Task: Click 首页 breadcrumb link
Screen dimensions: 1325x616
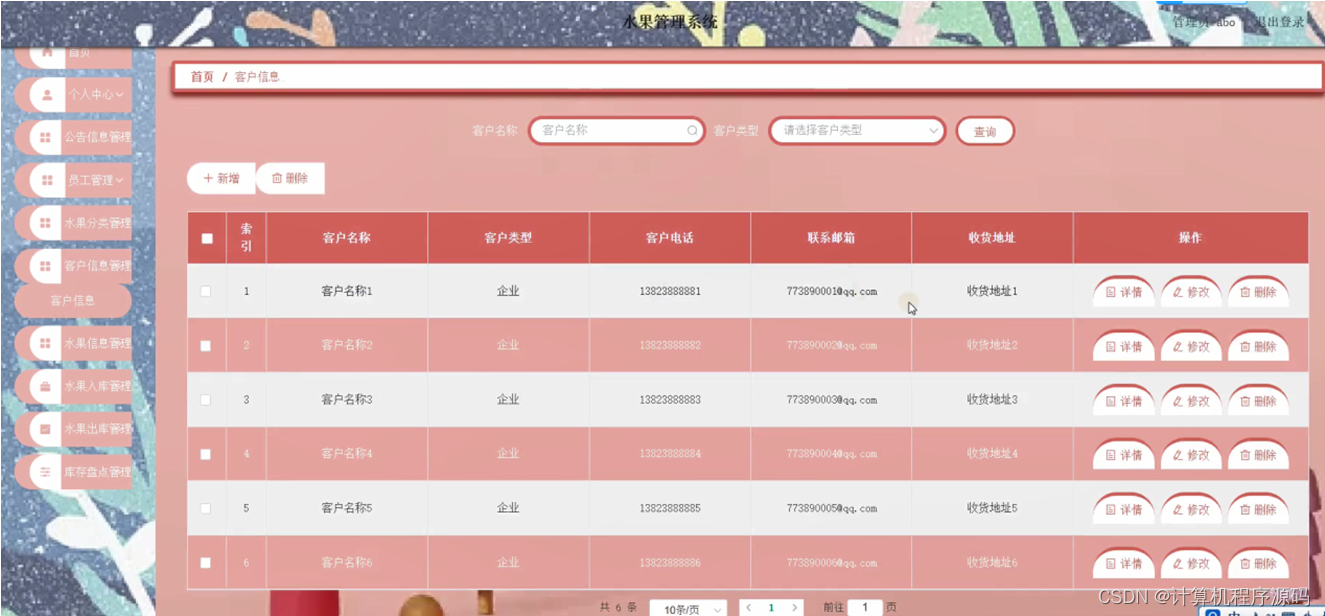Action: point(202,77)
